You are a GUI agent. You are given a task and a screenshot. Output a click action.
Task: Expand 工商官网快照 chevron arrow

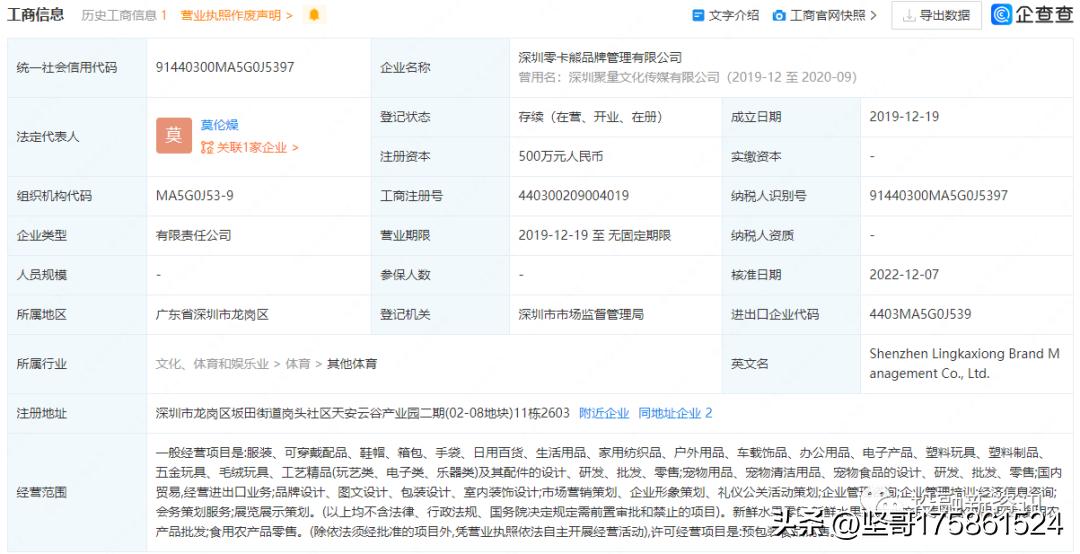tap(874, 15)
